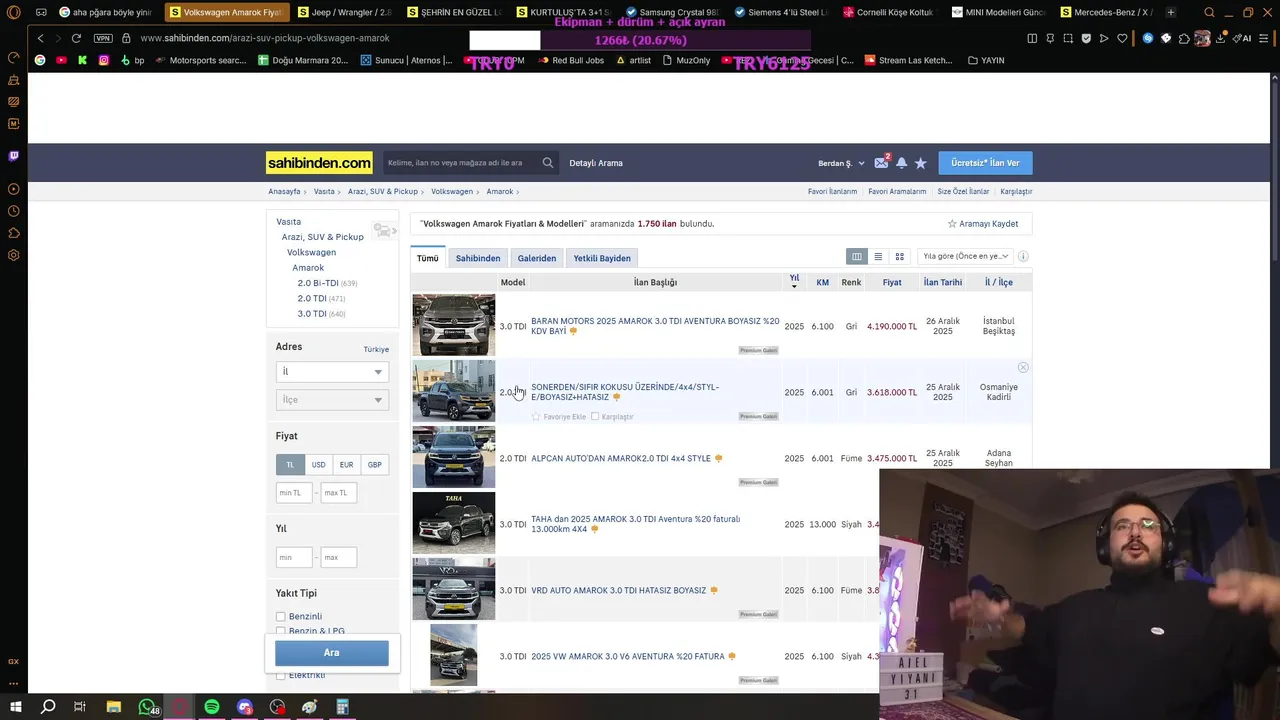Switch to the grid gallery view icon
Image resolution: width=1280 pixels, height=720 pixels.
pos(899,257)
